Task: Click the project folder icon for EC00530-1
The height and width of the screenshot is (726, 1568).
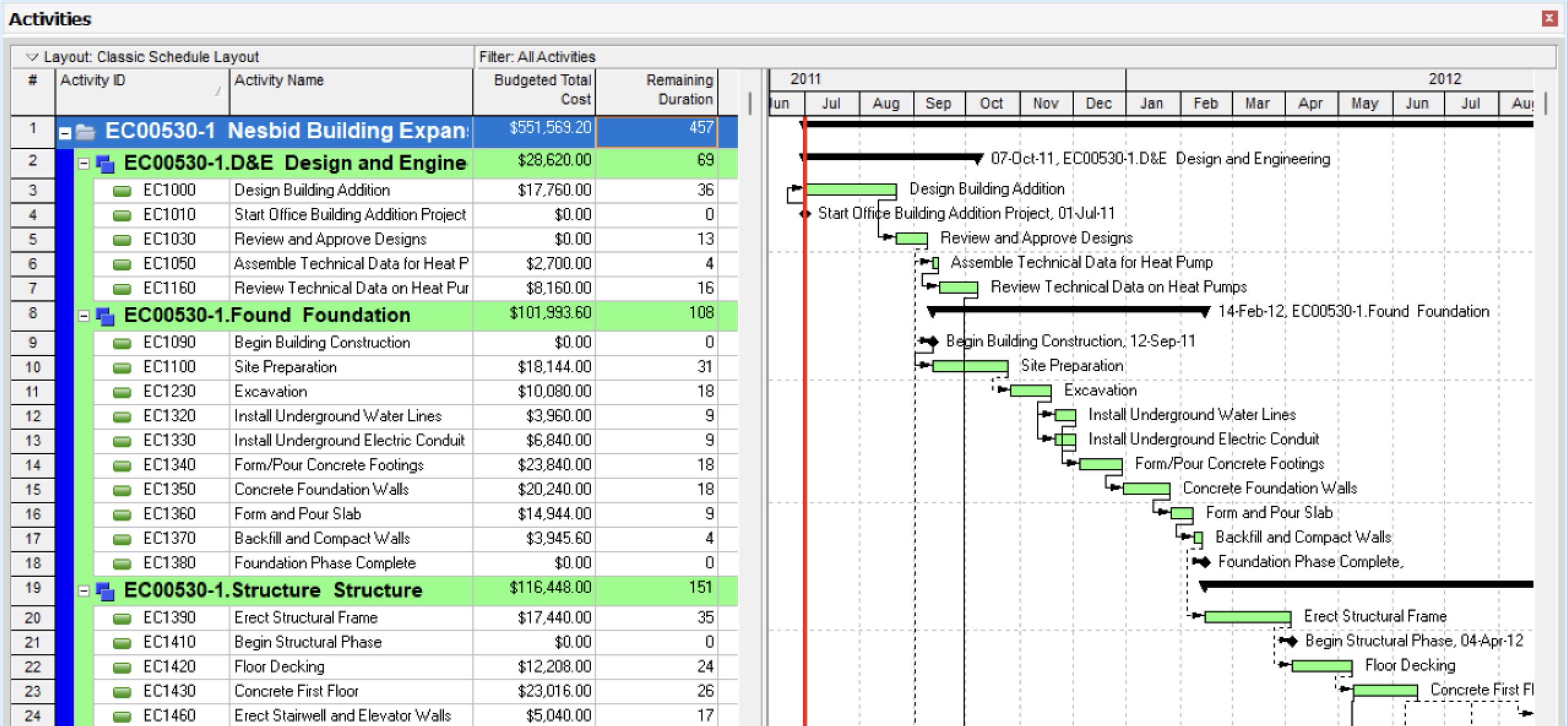Action: [x=85, y=132]
